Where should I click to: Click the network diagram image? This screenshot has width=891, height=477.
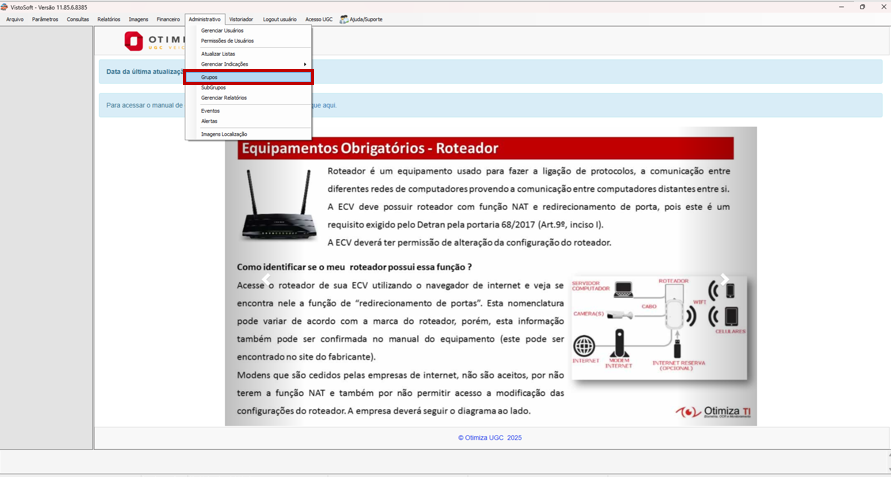pos(659,327)
